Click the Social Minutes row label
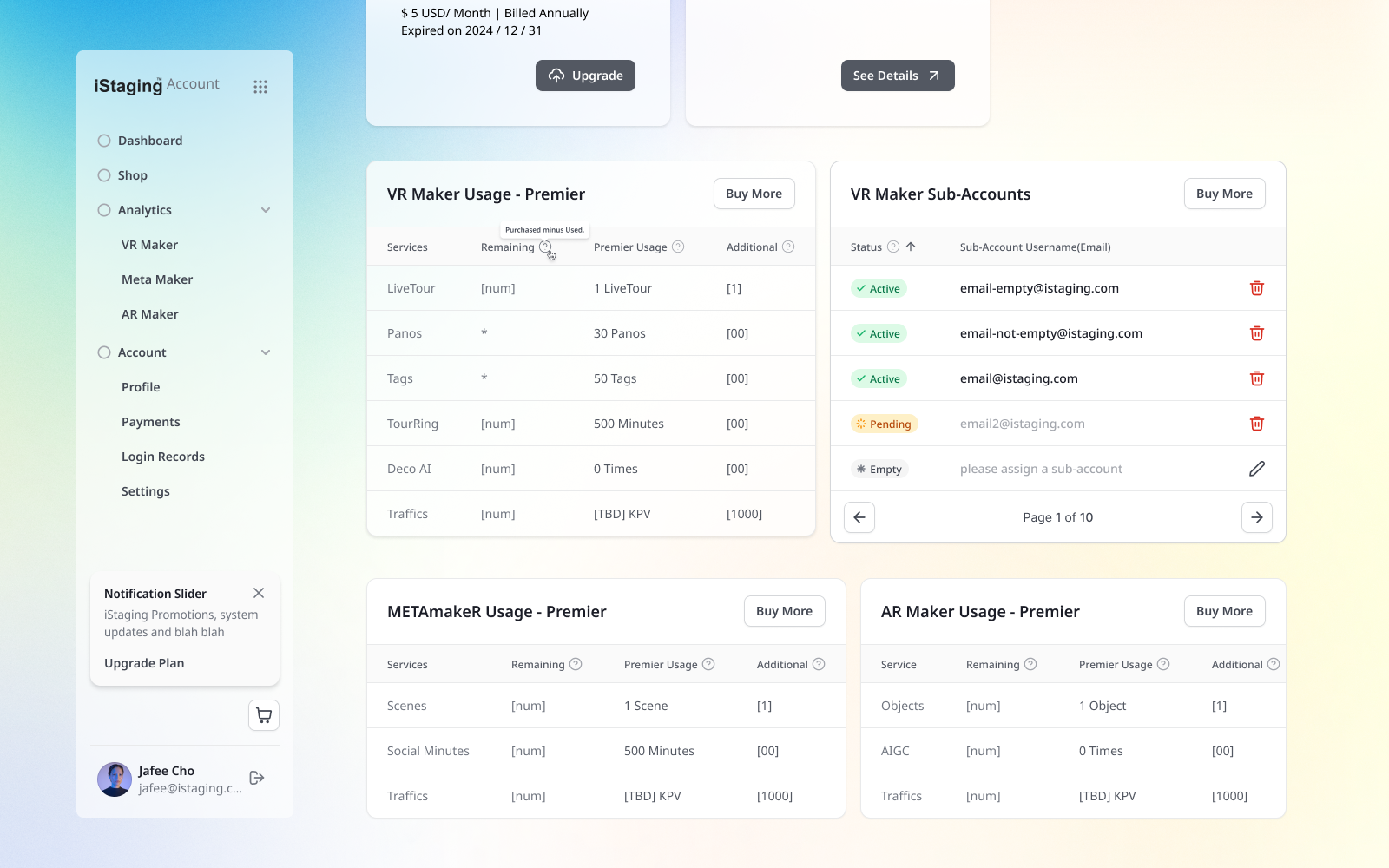Viewport: 1389px width, 868px height. [428, 751]
